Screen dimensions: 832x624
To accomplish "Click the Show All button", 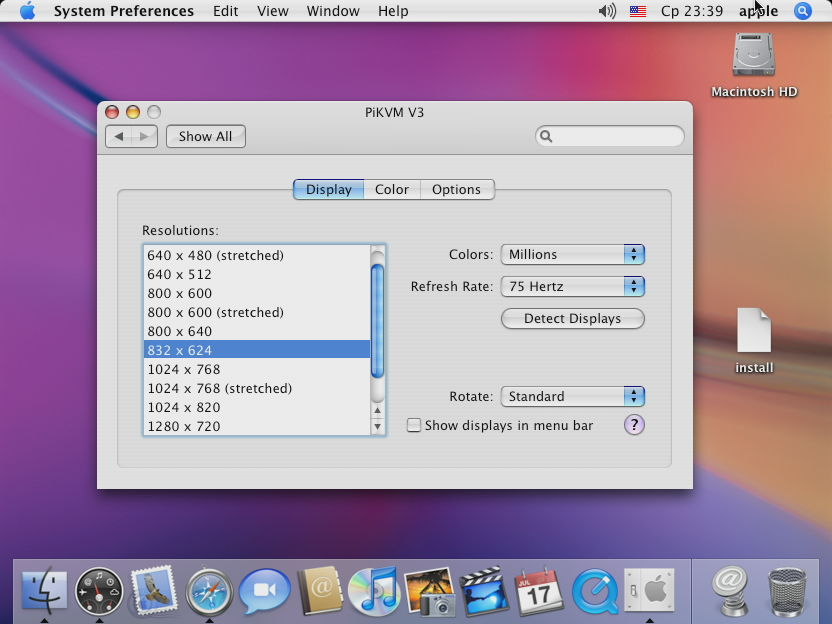I will 205,137.
